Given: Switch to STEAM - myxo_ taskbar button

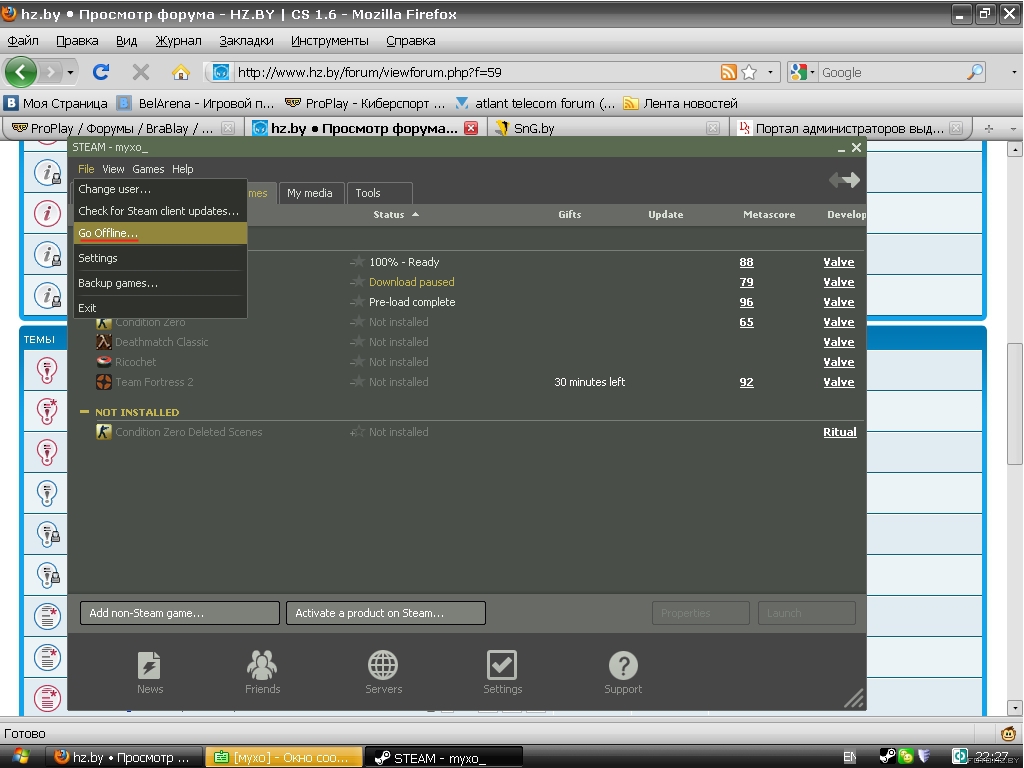Looking at the screenshot, I should pos(443,757).
